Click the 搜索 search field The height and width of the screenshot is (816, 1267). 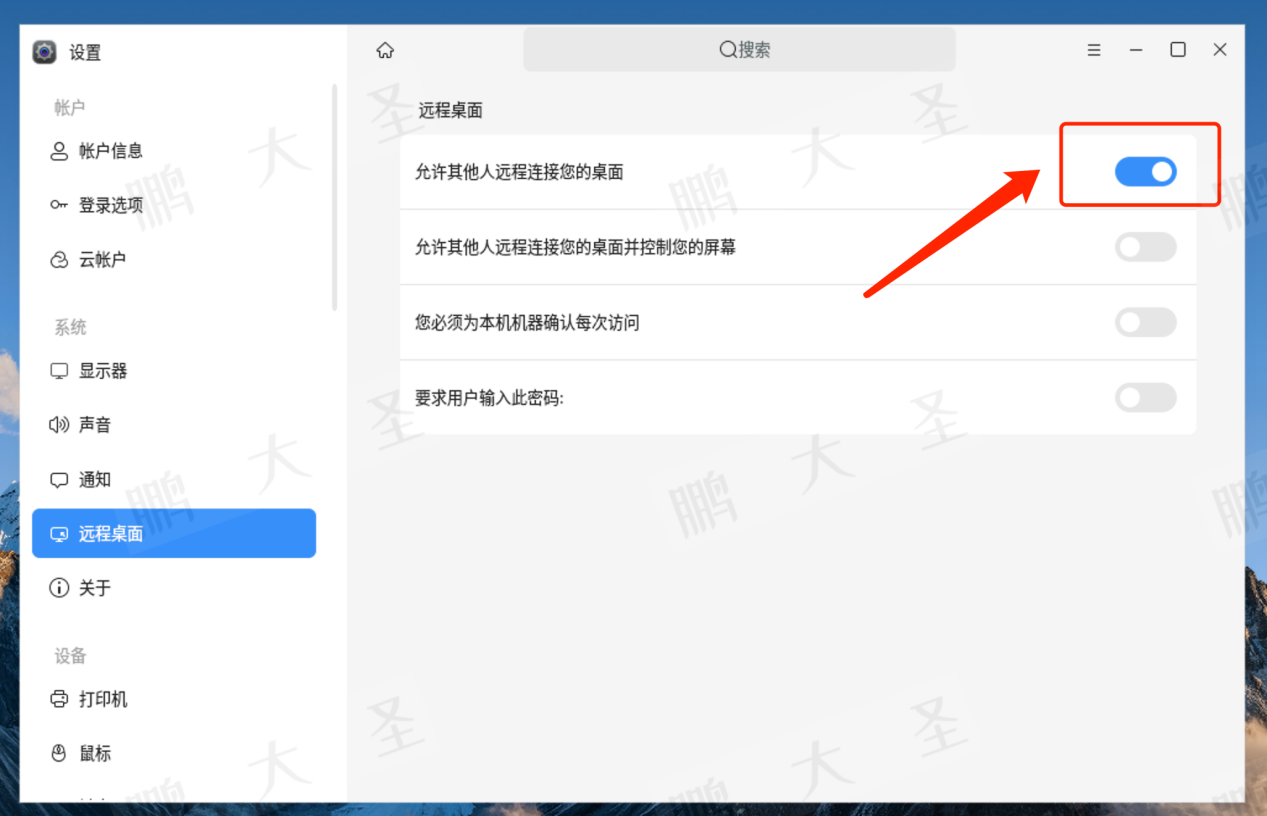tap(739, 50)
